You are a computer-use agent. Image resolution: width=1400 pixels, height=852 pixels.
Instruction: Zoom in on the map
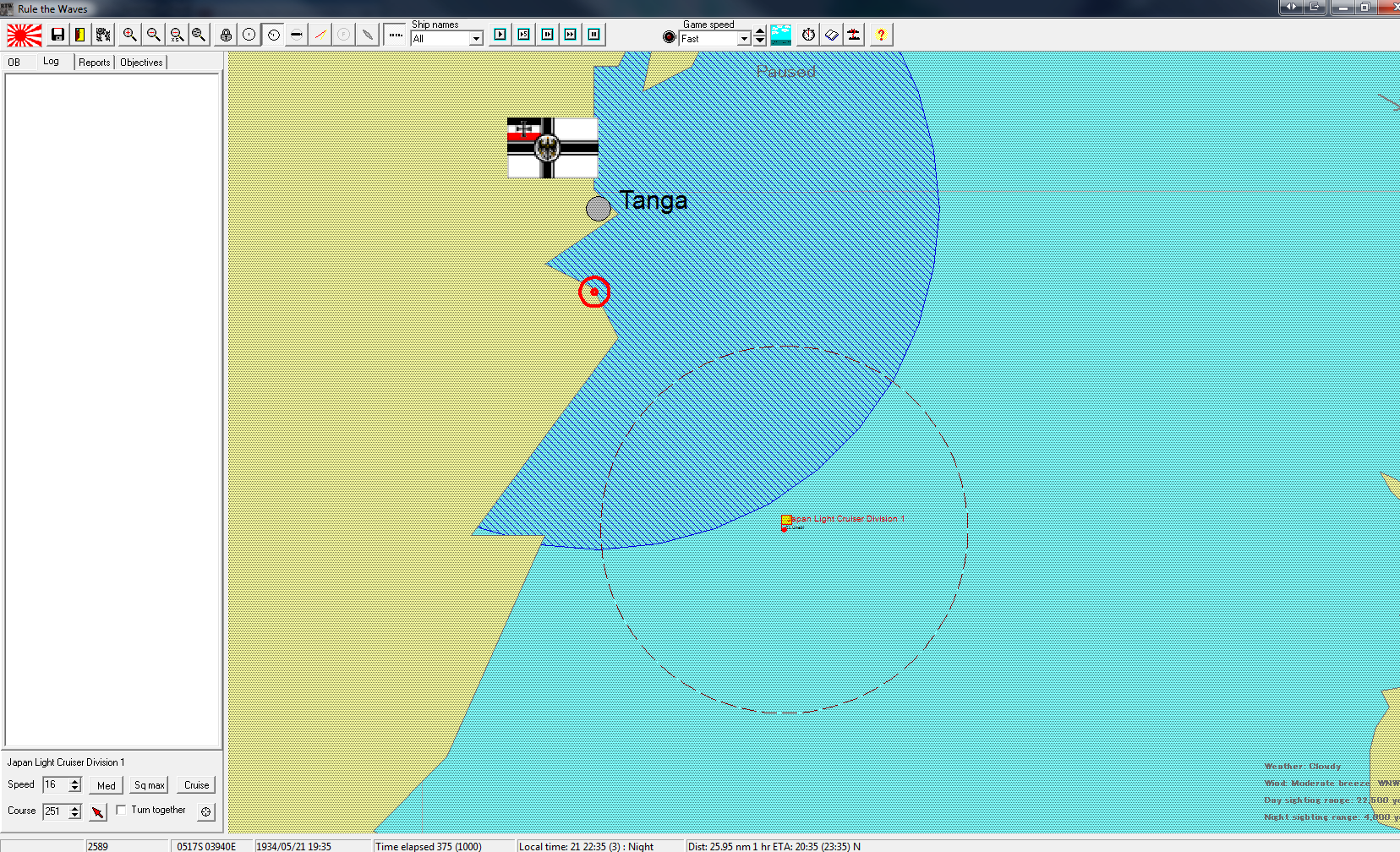pyautogui.click(x=130, y=35)
